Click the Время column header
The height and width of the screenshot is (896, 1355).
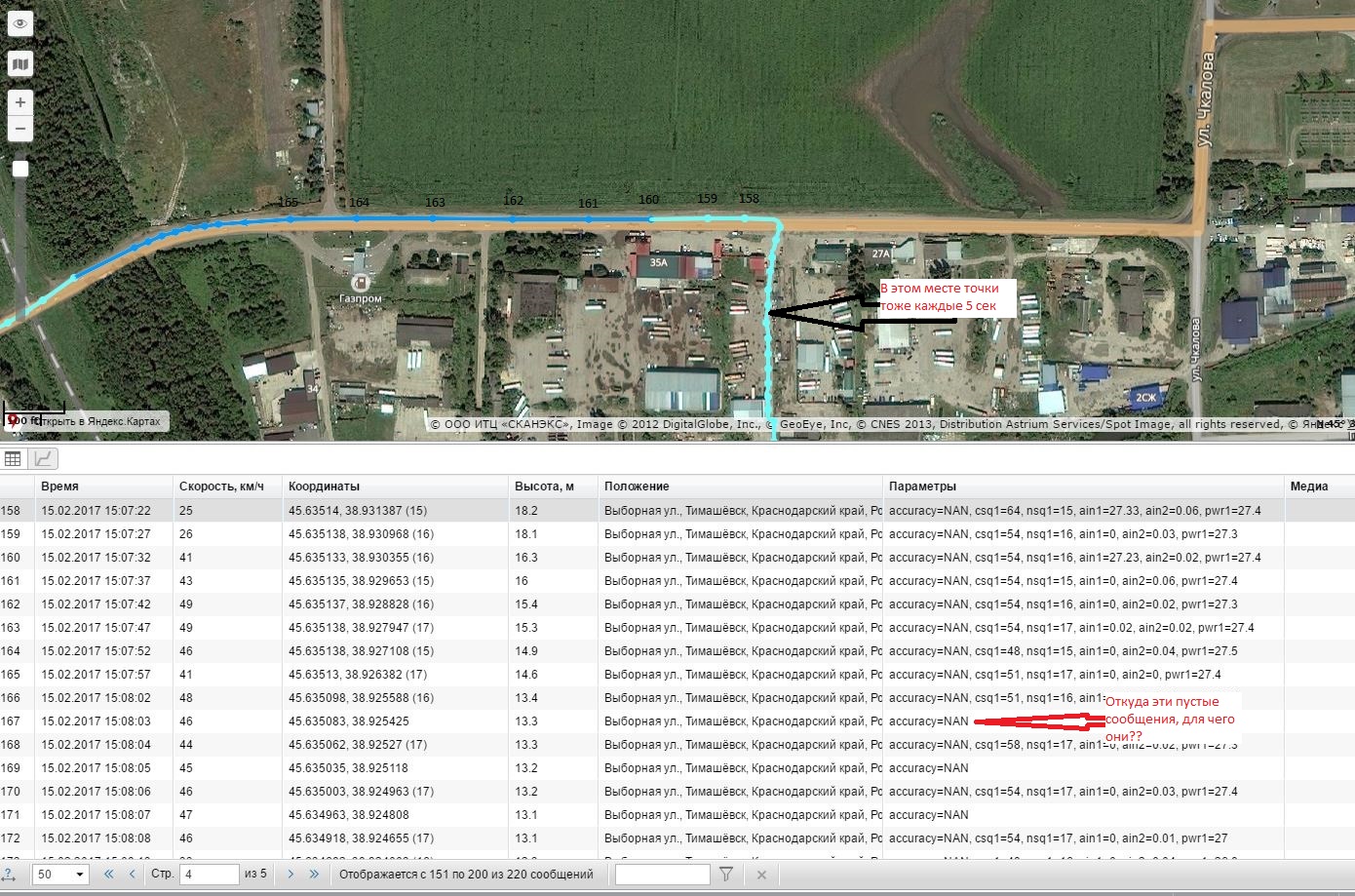point(60,487)
